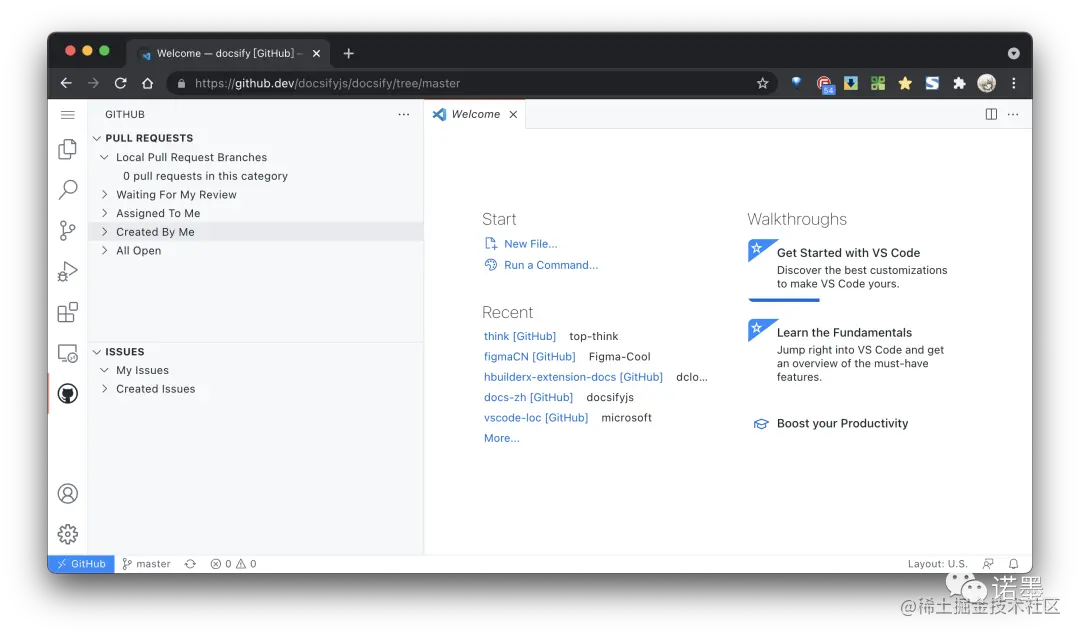This screenshot has height=636, width=1080.
Task: Open recent docs-zh [GitHub] repository
Action: (x=528, y=397)
